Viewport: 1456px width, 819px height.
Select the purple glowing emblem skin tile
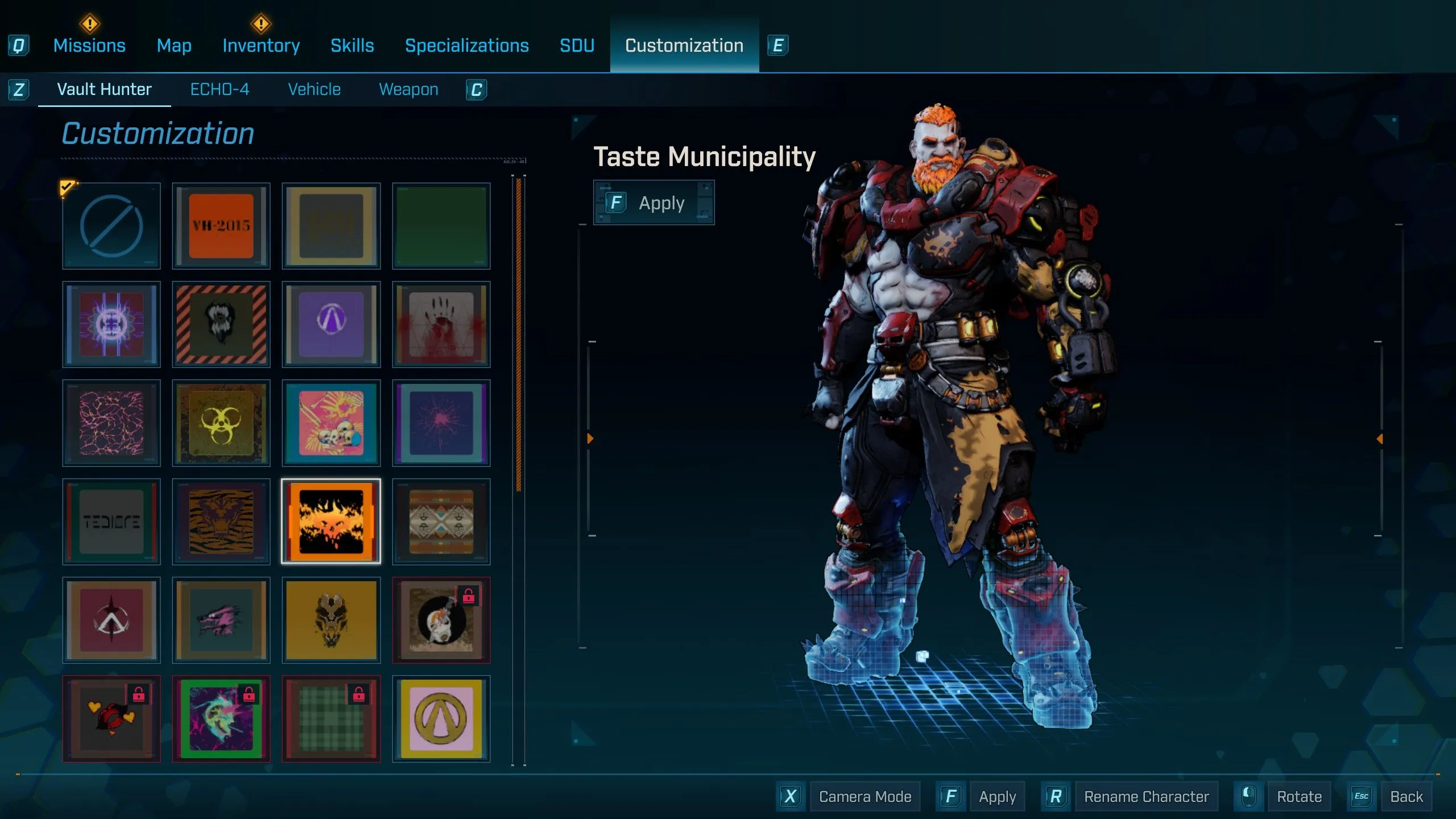tap(111, 324)
